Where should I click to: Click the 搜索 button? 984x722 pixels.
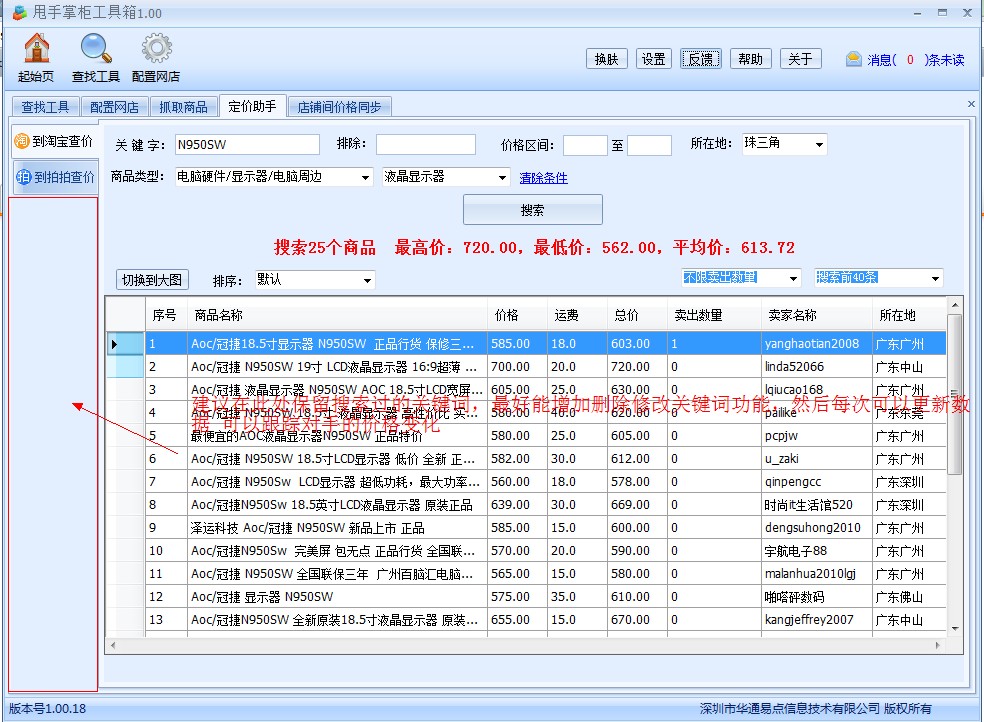533,210
